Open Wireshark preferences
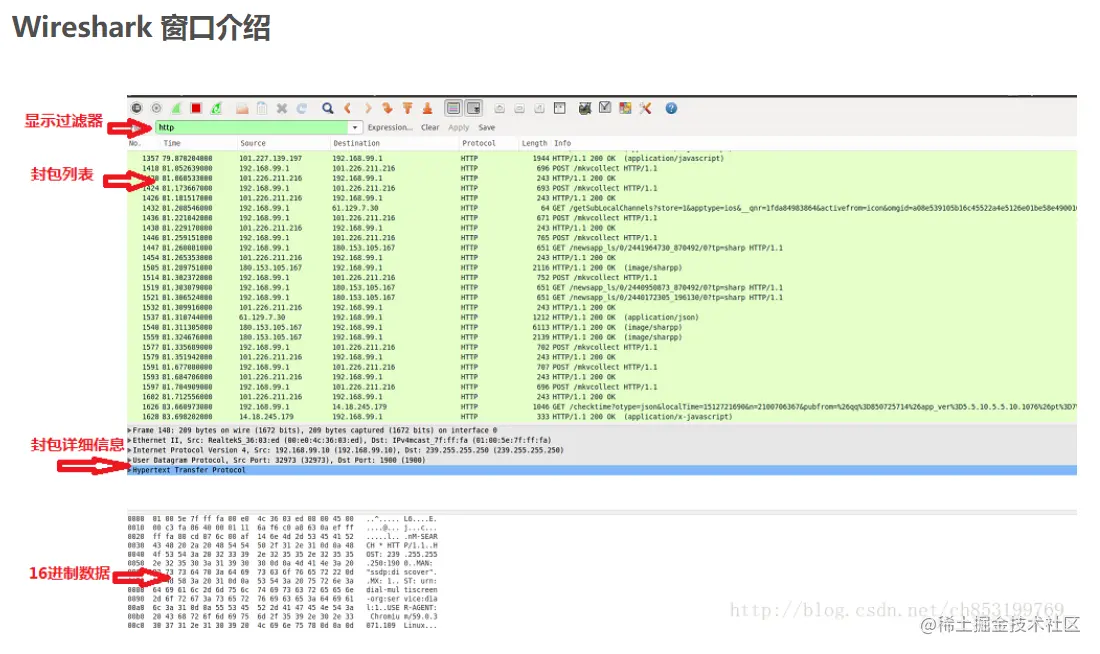1100x654 pixels. 645,107
